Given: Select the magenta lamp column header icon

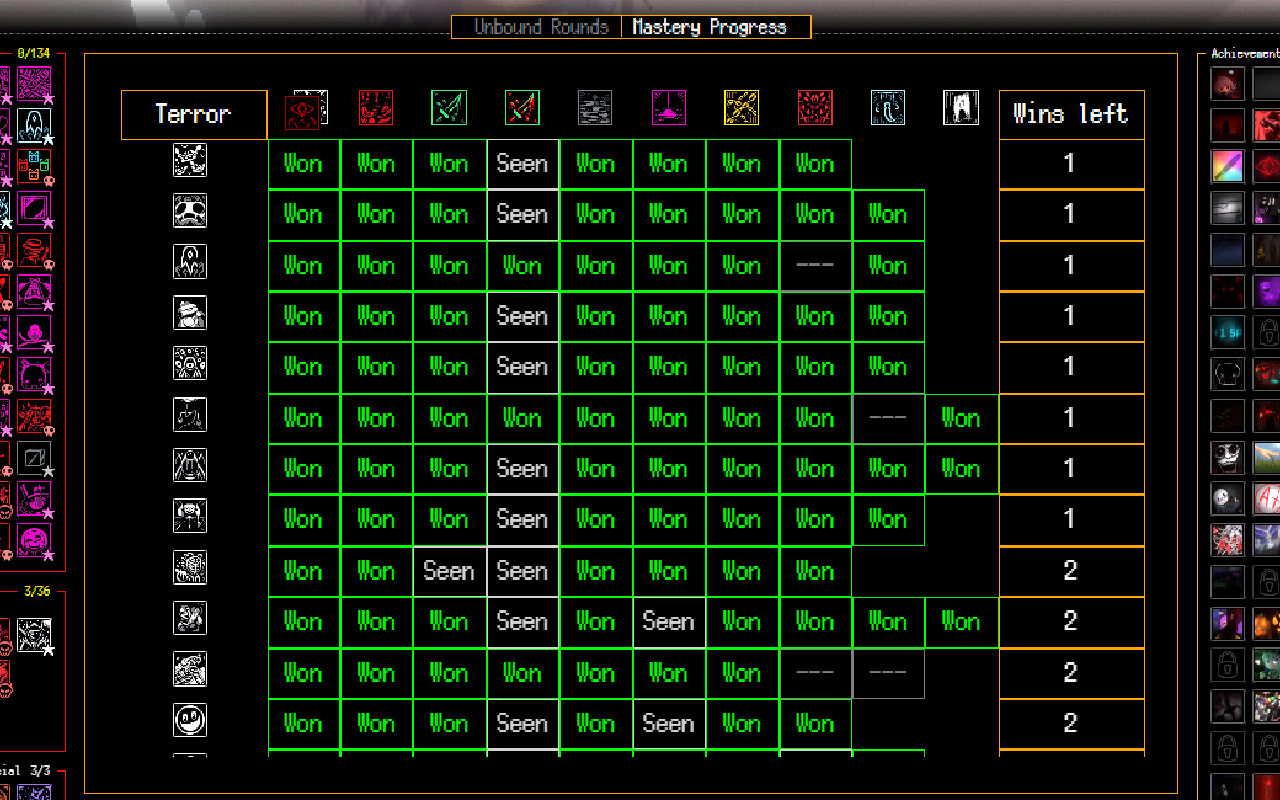Looking at the screenshot, I should click(x=668, y=107).
